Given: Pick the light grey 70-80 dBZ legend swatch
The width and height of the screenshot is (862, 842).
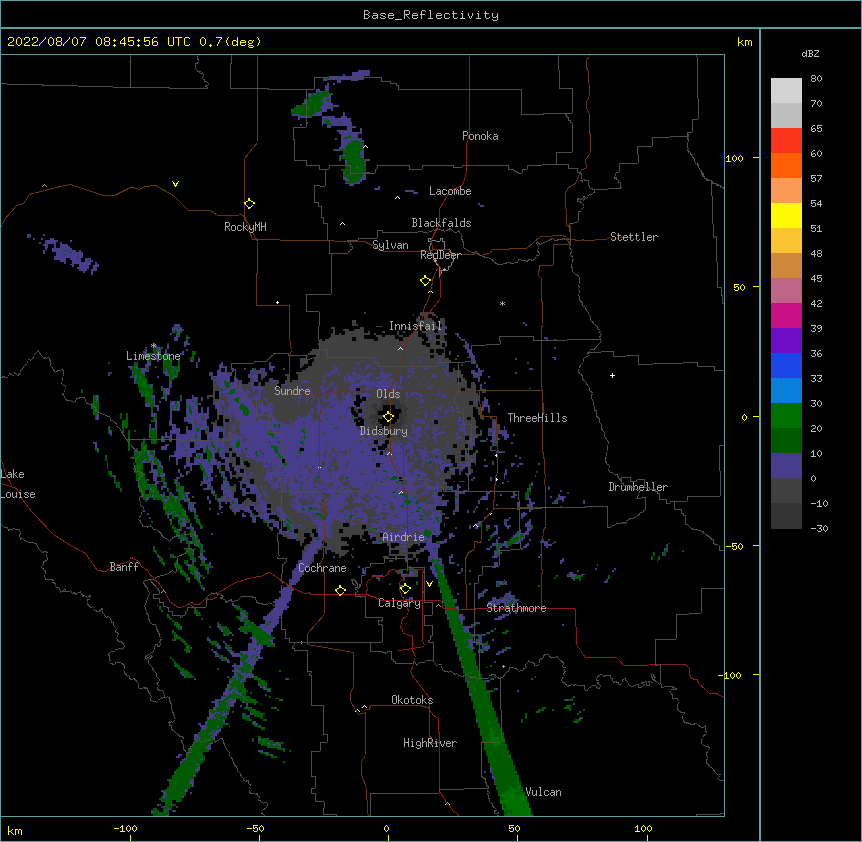Looking at the screenshot, I should click(786, 91).
